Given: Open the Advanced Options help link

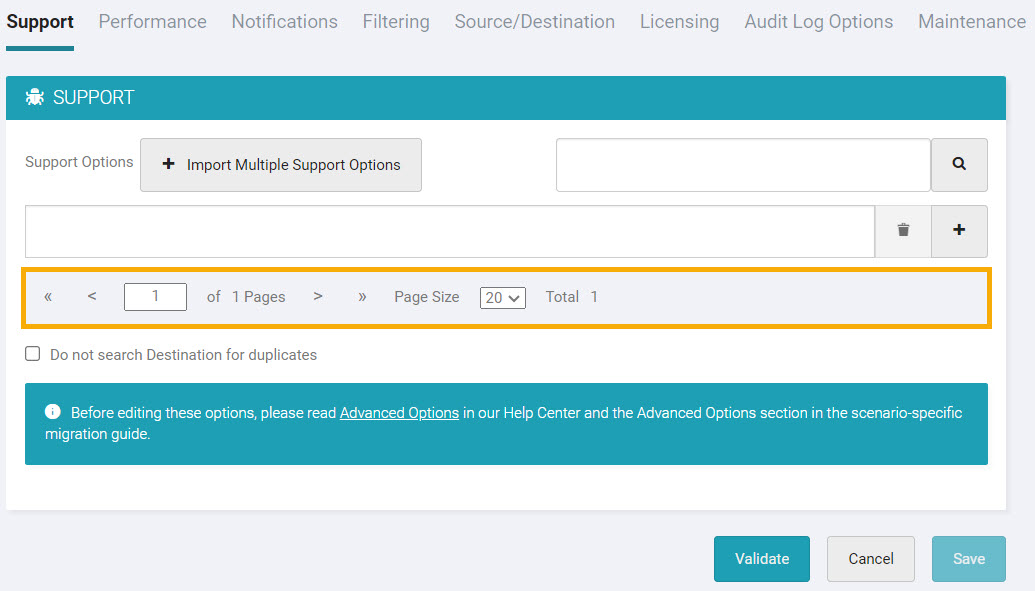Looking at the screenshot, I should pos(399,413).
